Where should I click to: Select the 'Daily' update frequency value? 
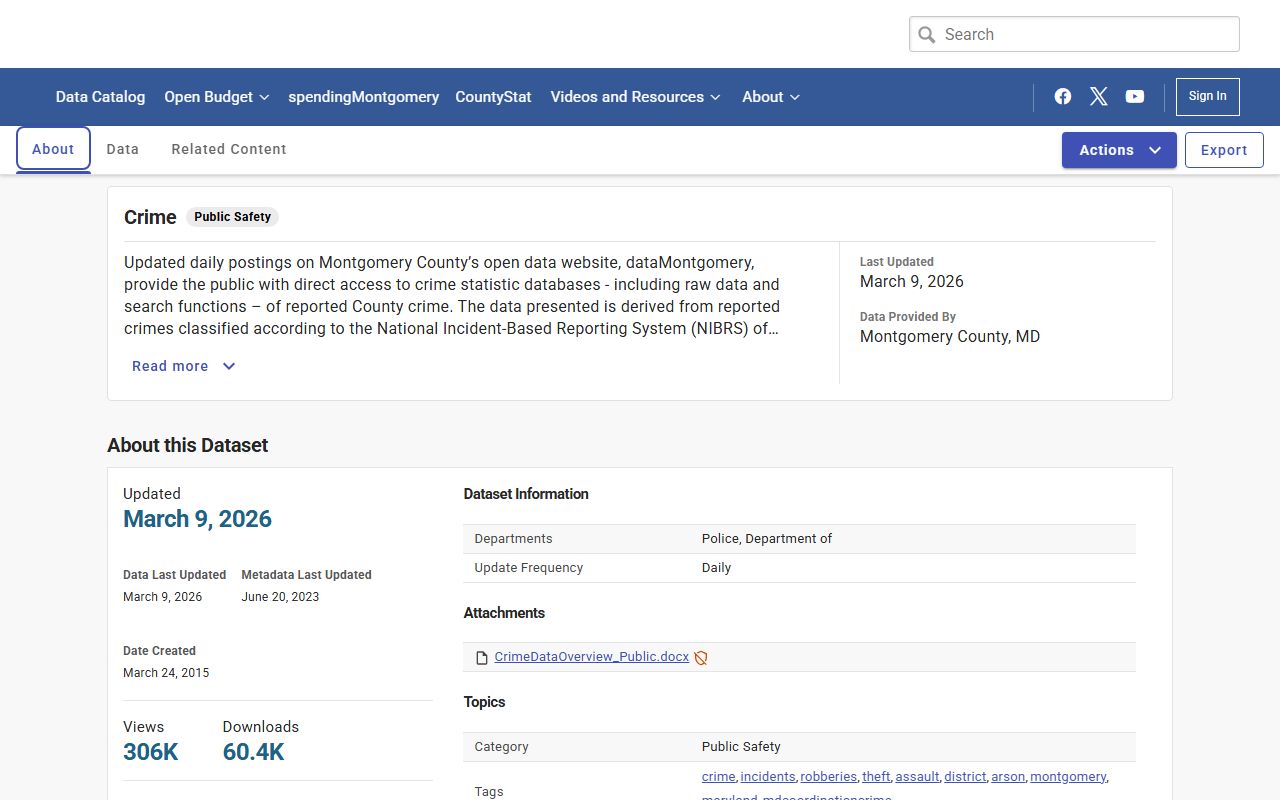(716, 568)
